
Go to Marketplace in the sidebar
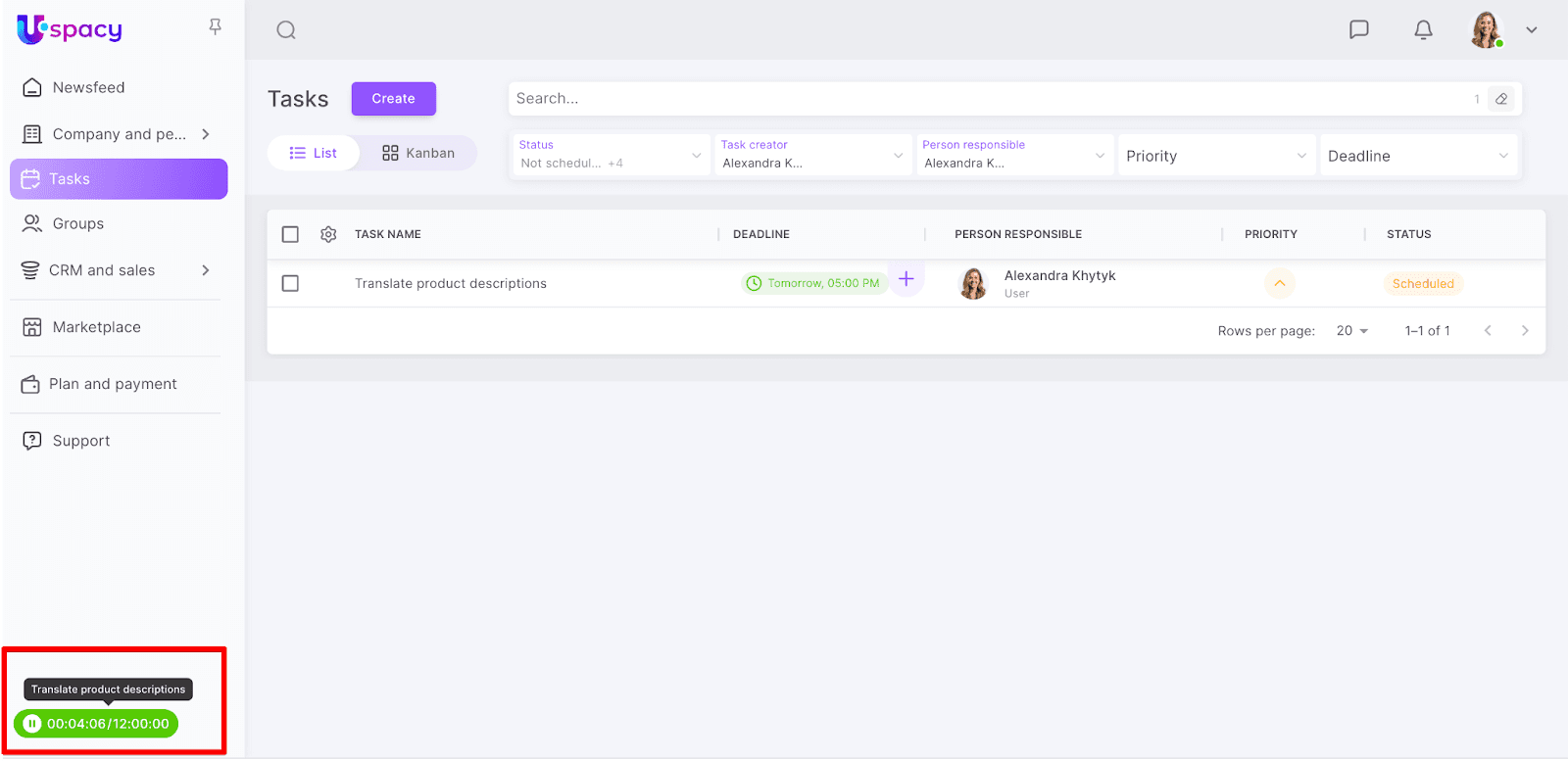tap(96, 327)
